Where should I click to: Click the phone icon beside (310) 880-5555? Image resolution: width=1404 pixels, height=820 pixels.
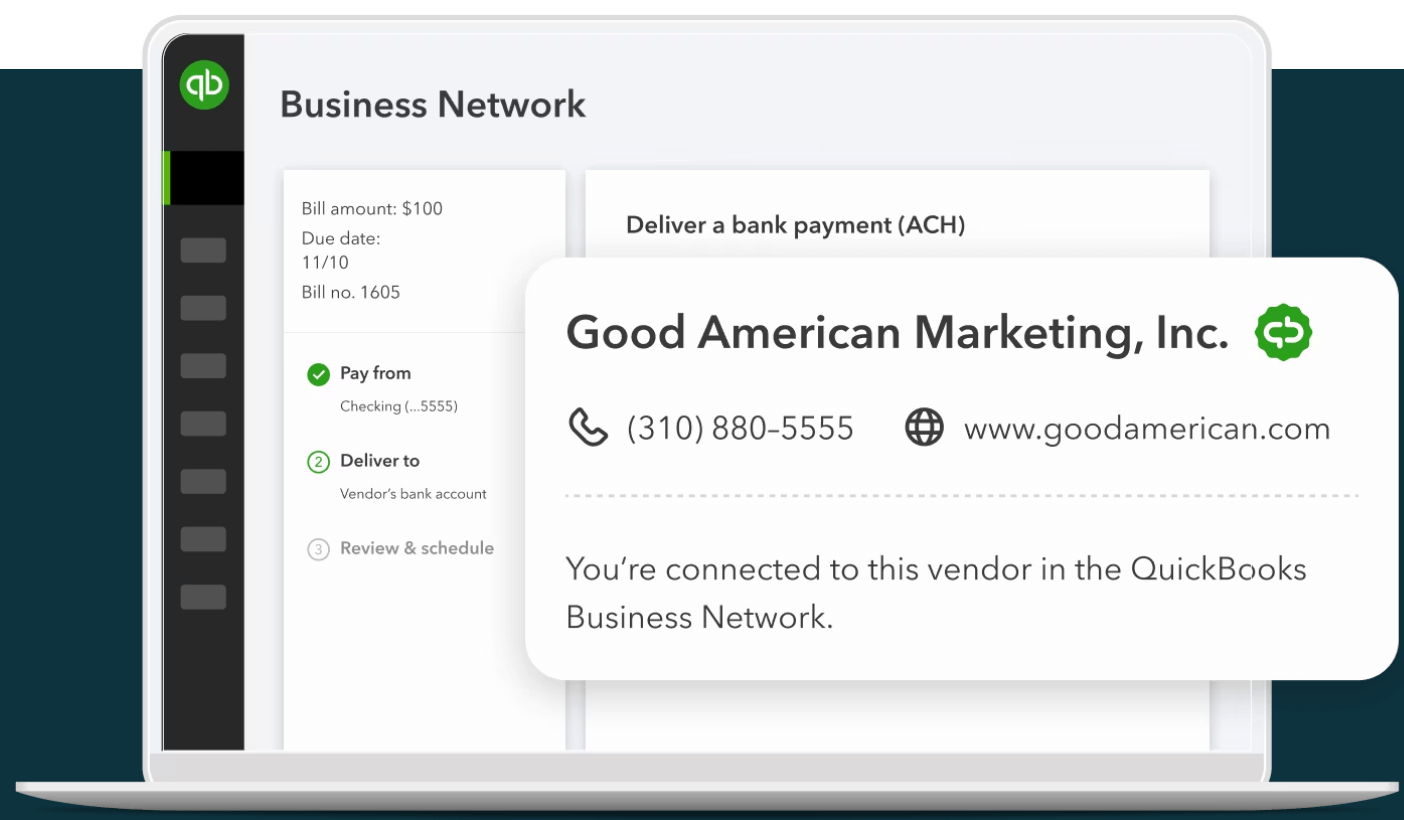[x=588, y=427]
